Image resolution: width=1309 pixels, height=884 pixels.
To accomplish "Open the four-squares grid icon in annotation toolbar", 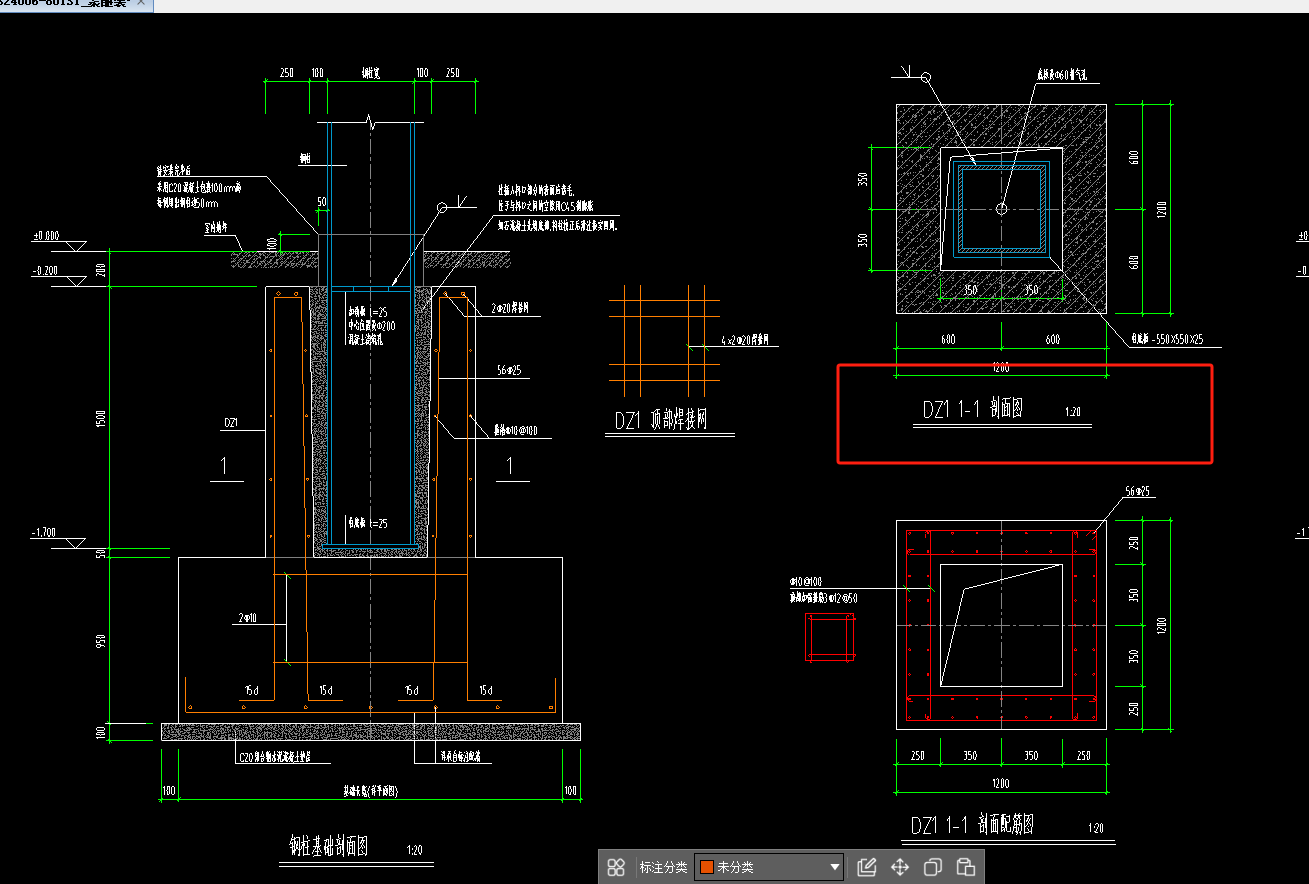I will pyautogui.click(x=616, y=867).
